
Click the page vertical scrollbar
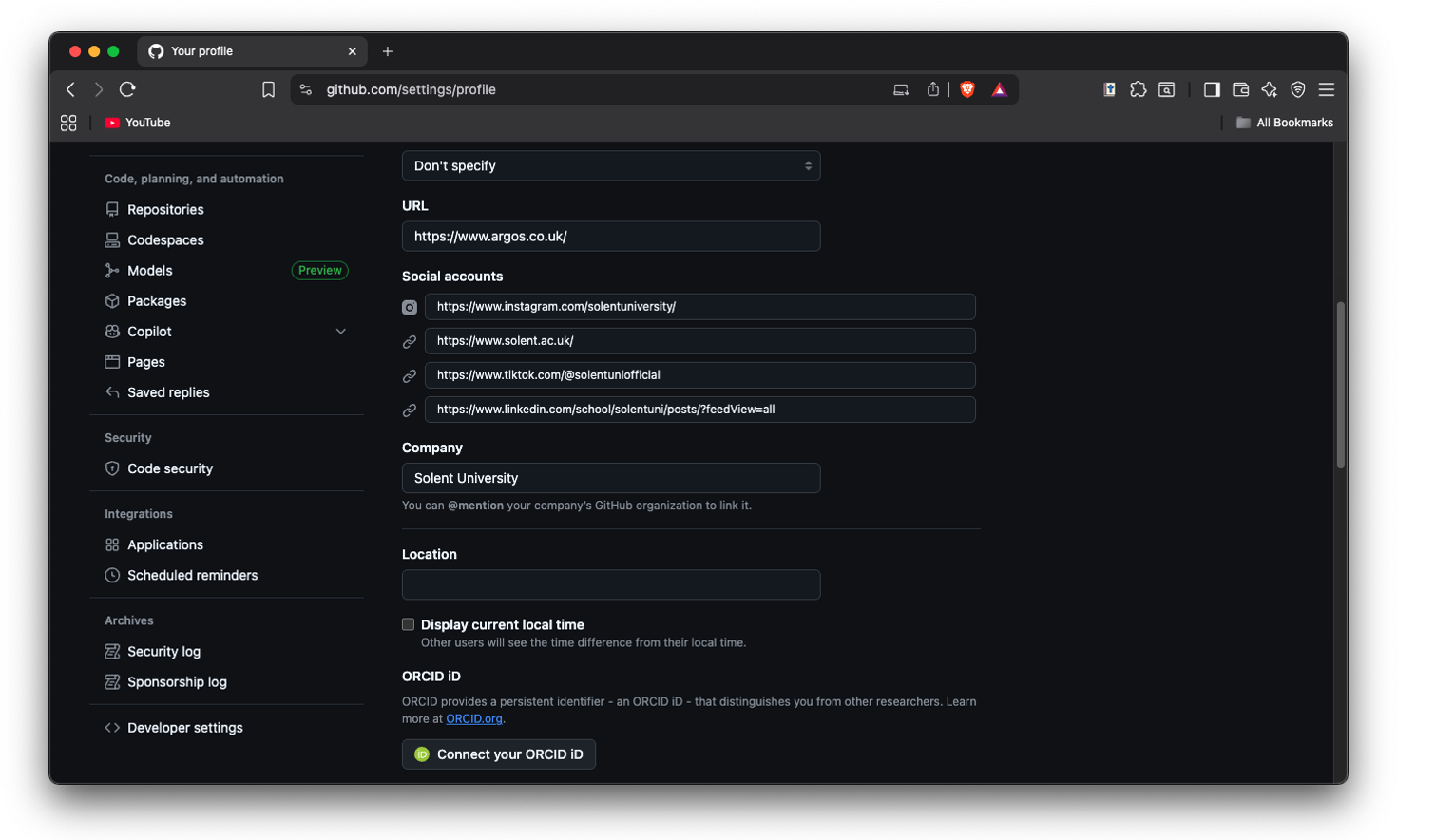[1340, 385]
